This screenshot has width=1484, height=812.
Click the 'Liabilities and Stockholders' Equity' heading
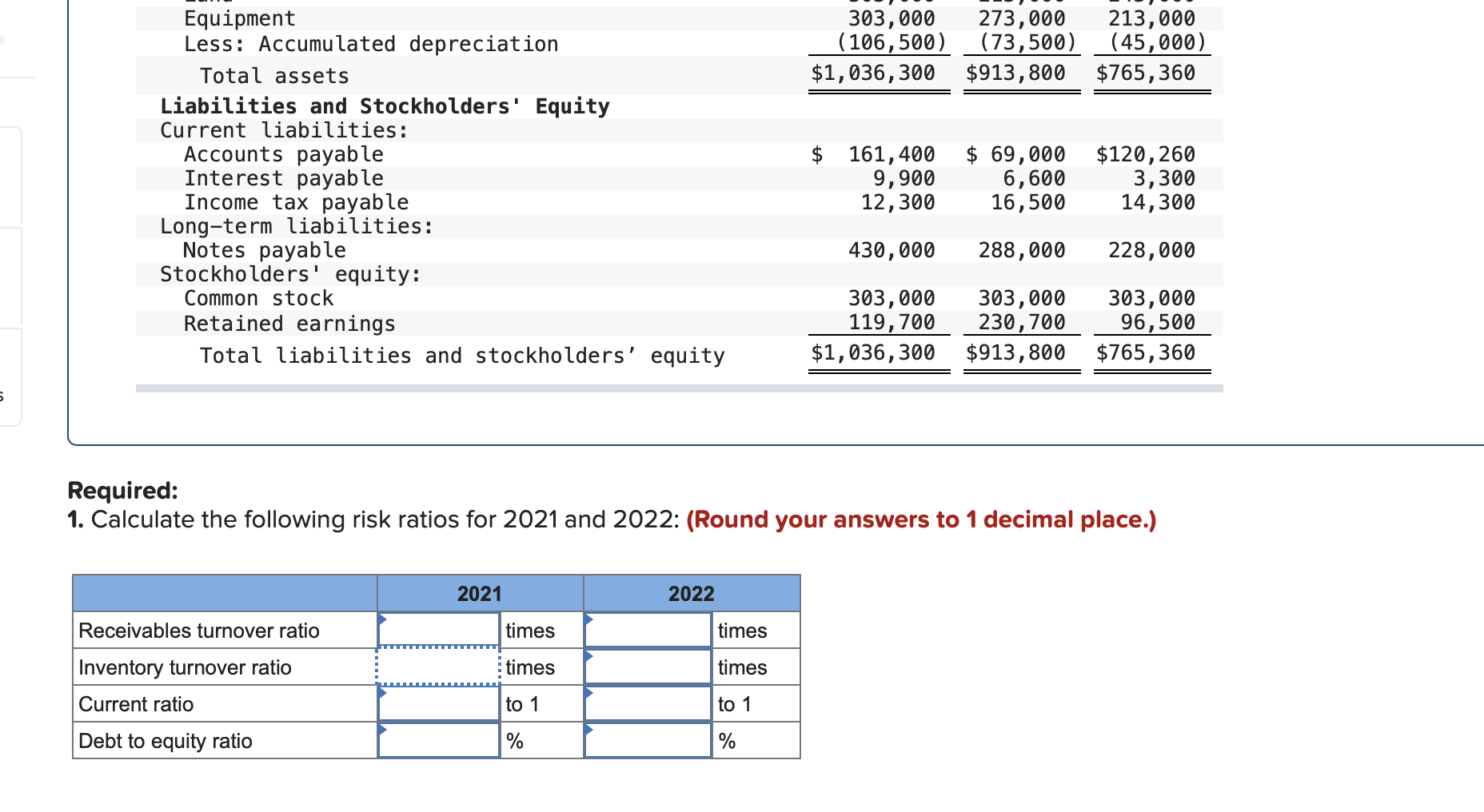coord(385,106)
